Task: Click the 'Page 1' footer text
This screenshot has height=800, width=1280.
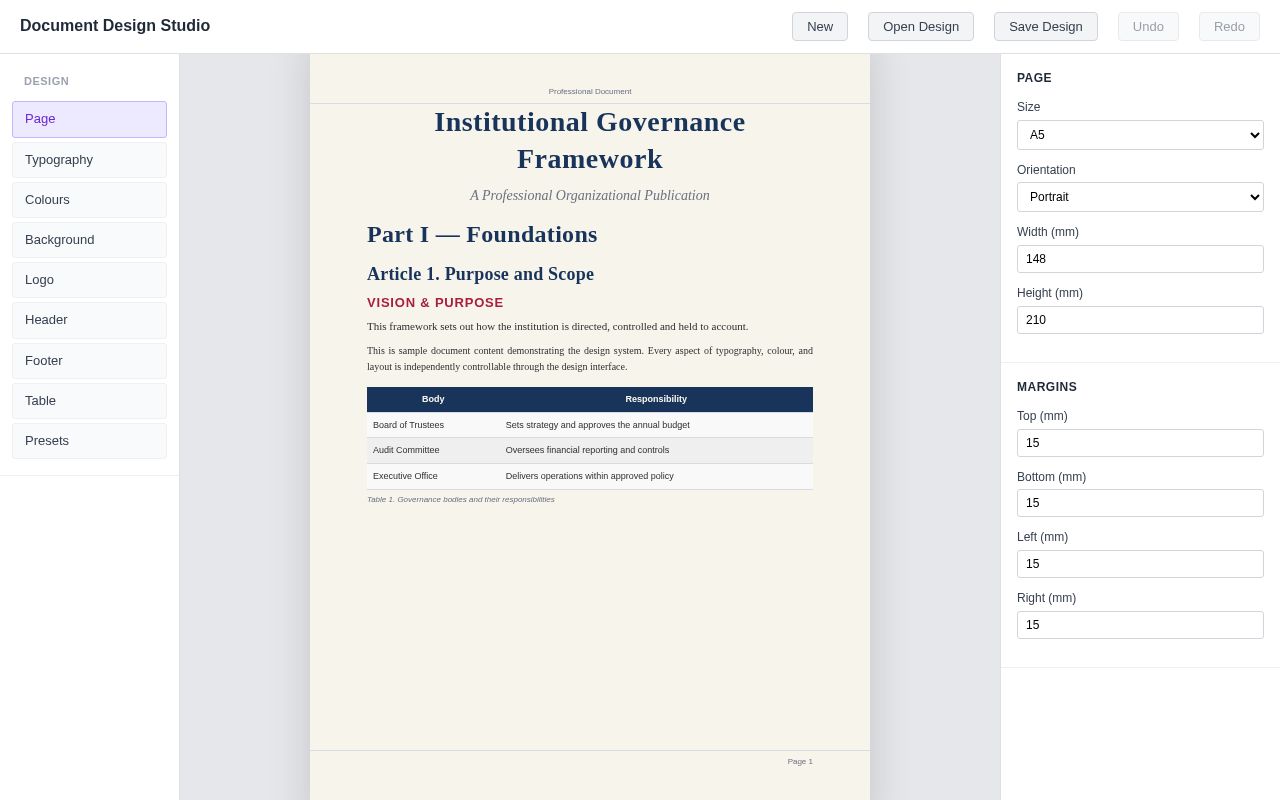Action: tap(800, 762)
